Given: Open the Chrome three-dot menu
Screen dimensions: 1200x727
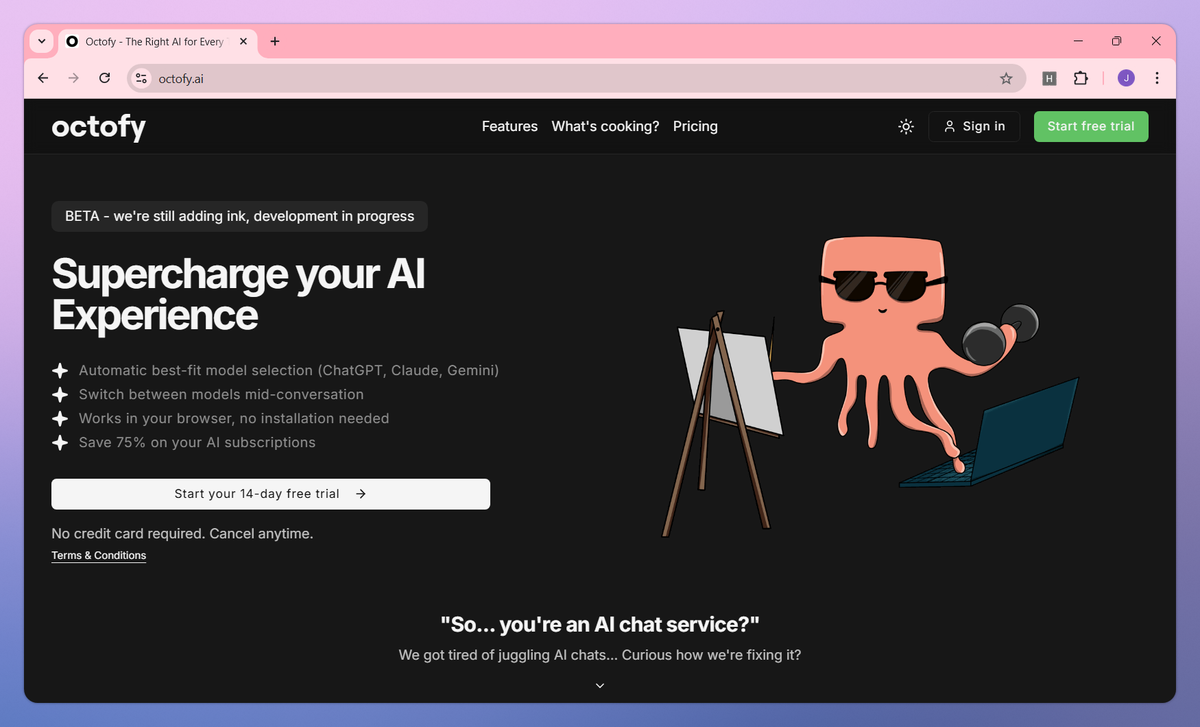Looking at the screenshot, I should [x=1157, y=78].
